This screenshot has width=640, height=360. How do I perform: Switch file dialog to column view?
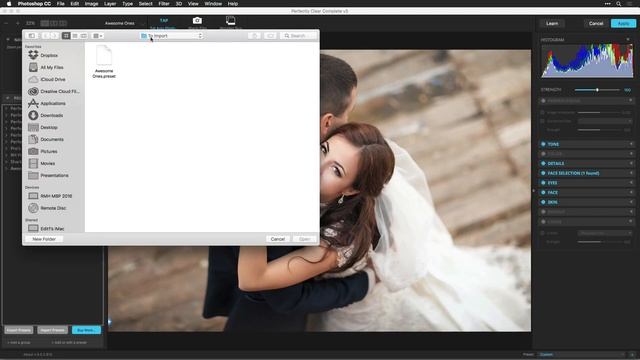pyautogui.click(x=84, y=36)
